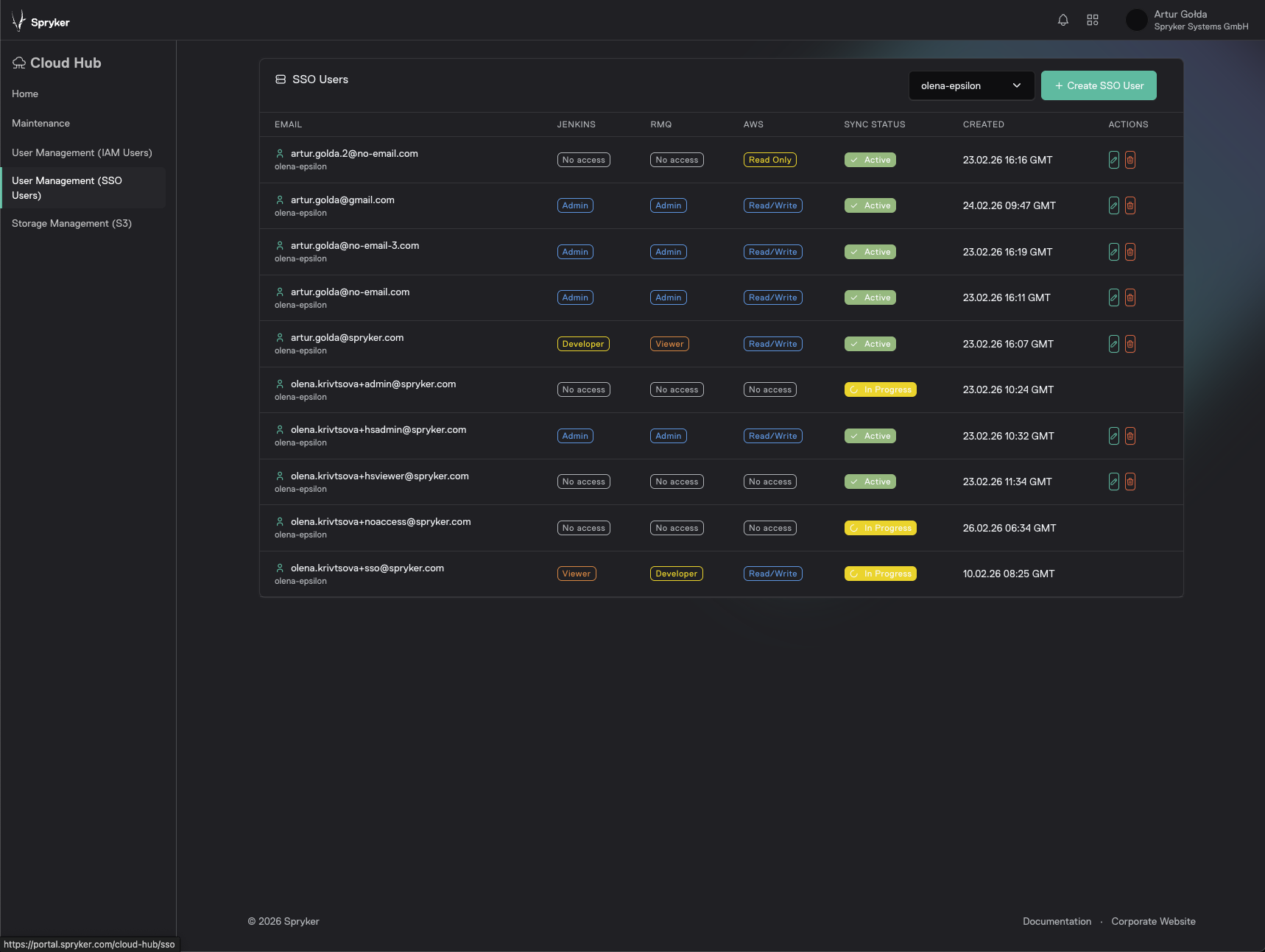
Task: Delete user artur.golda@gmail.com with trash icon
Action: tap(1130, 206)
